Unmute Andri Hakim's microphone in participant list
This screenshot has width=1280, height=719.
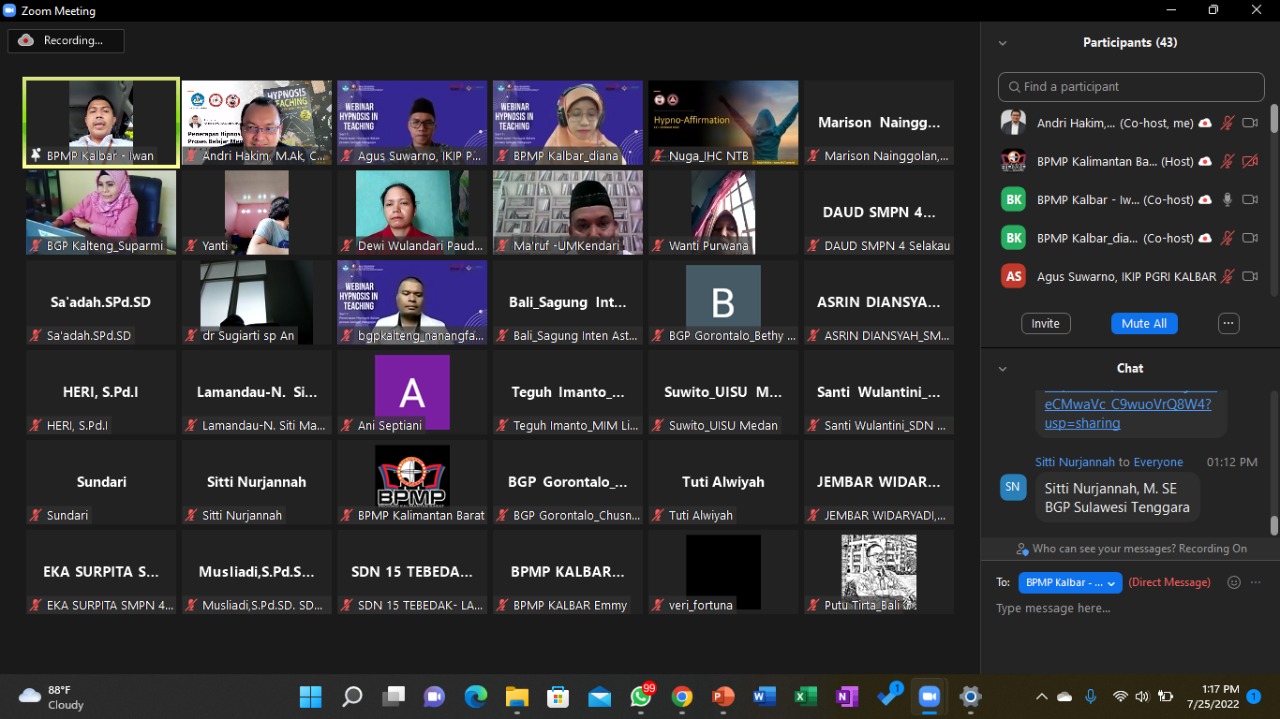coord(1227,123)
